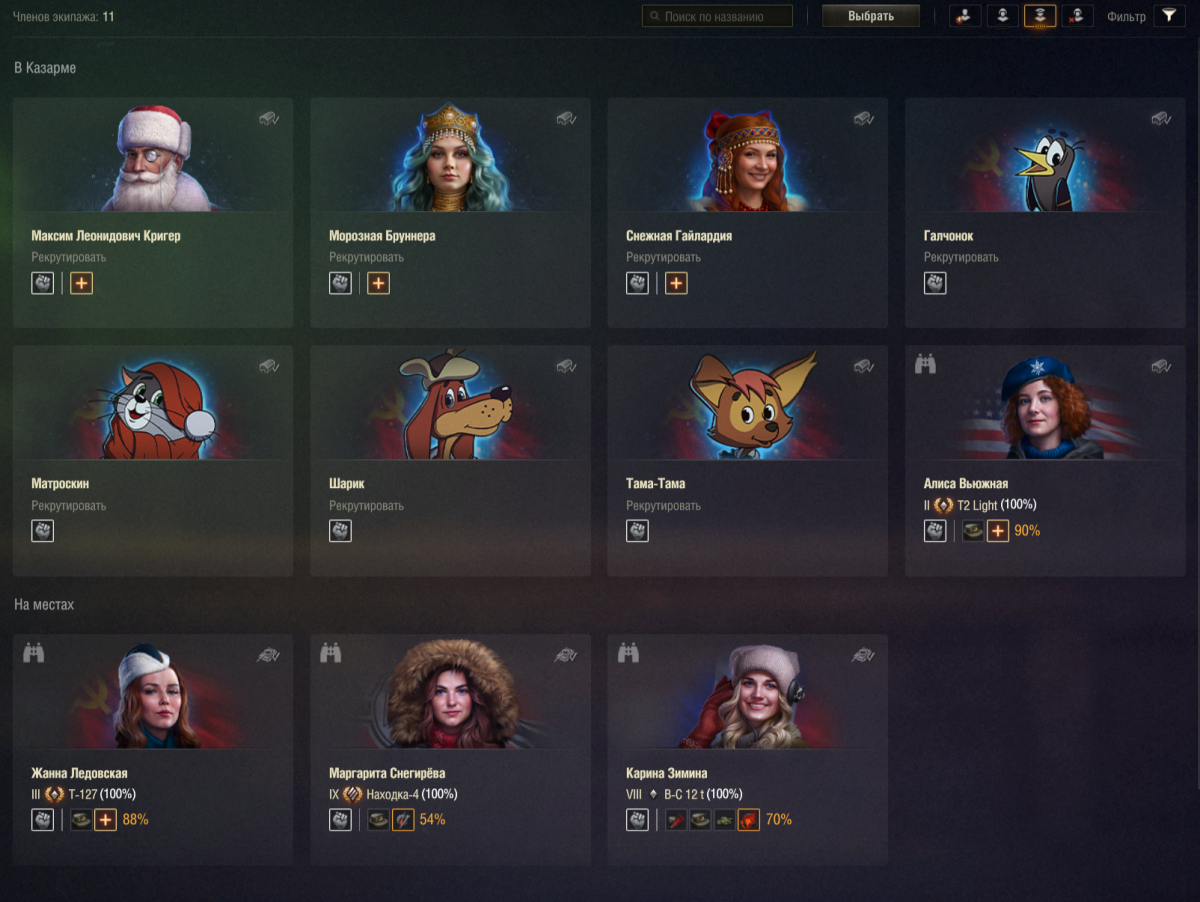The width and height of the screenshot is (1200, 902).
Task: Click the tank icon on Тама-Тама's card
Action: (863, 366)
